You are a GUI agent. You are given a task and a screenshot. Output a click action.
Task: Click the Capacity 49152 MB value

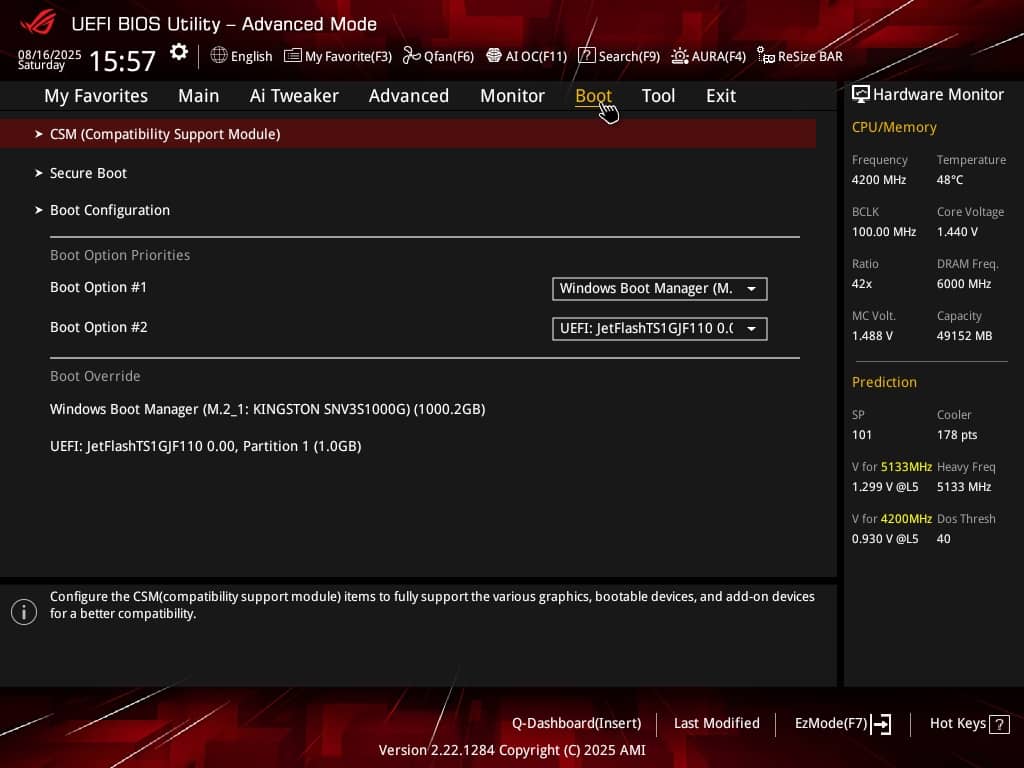click(964, 336)
